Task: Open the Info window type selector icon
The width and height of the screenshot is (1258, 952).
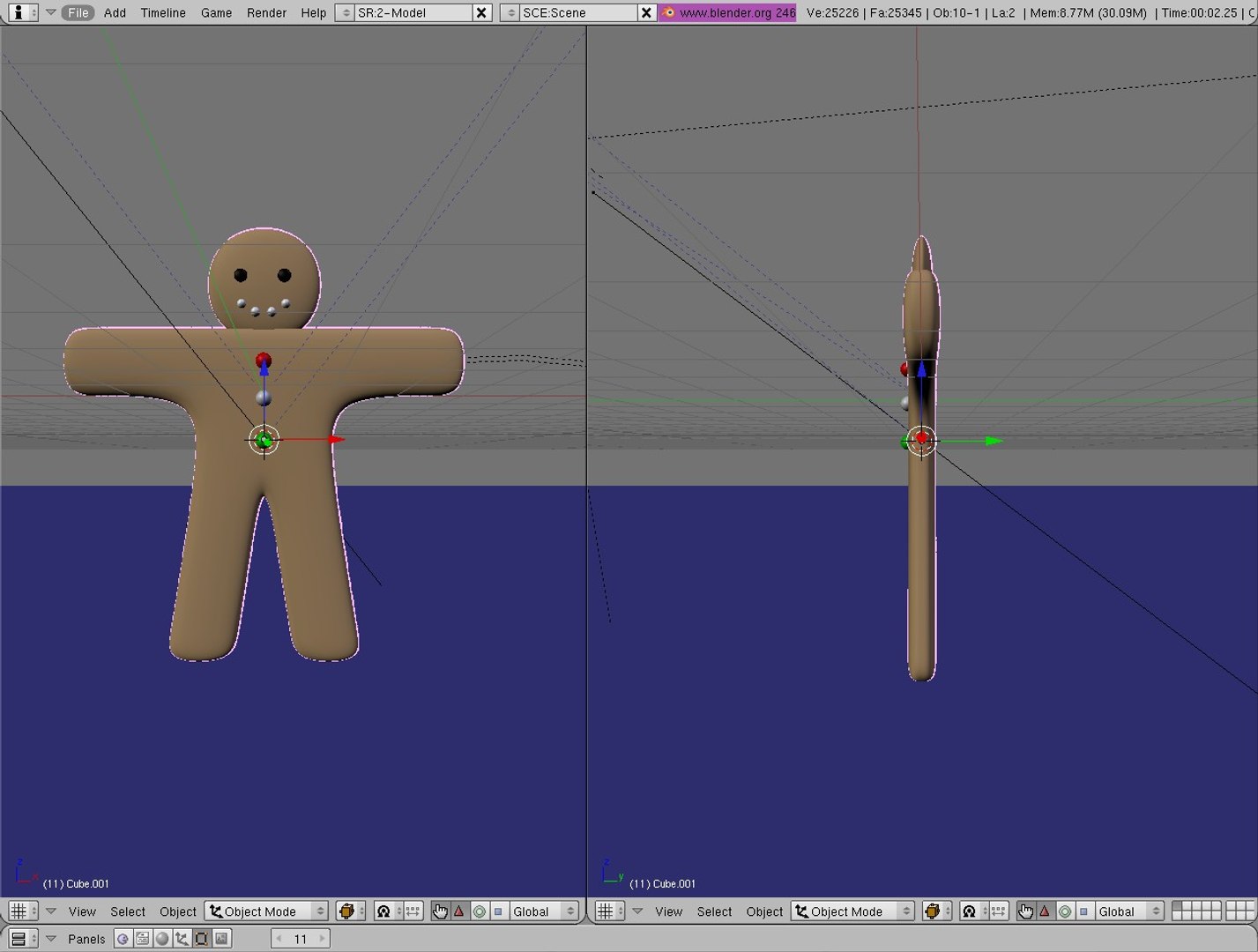Action: point(21,12)
